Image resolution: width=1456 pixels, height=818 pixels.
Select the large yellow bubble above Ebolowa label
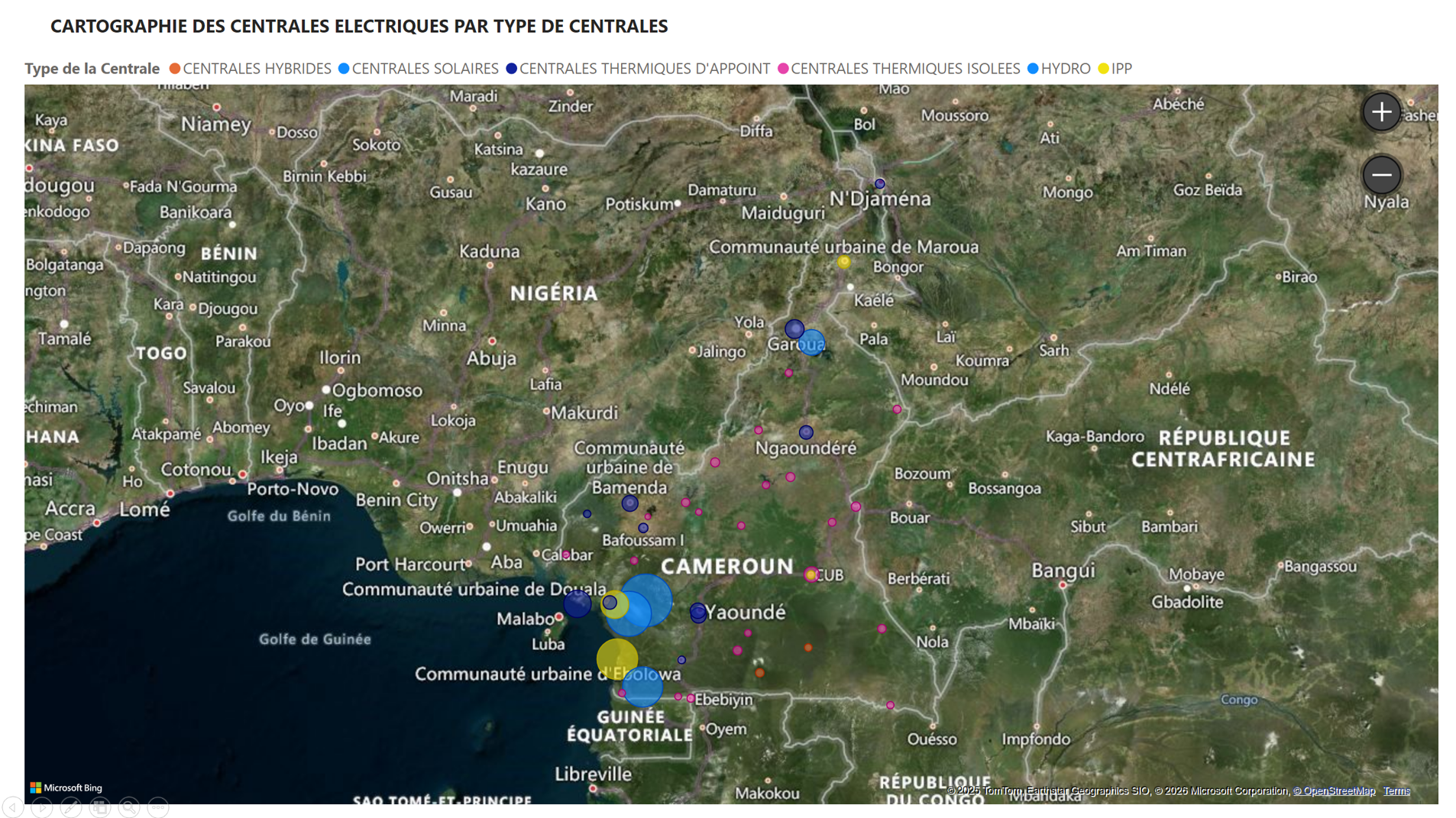[x=616, y=658]
